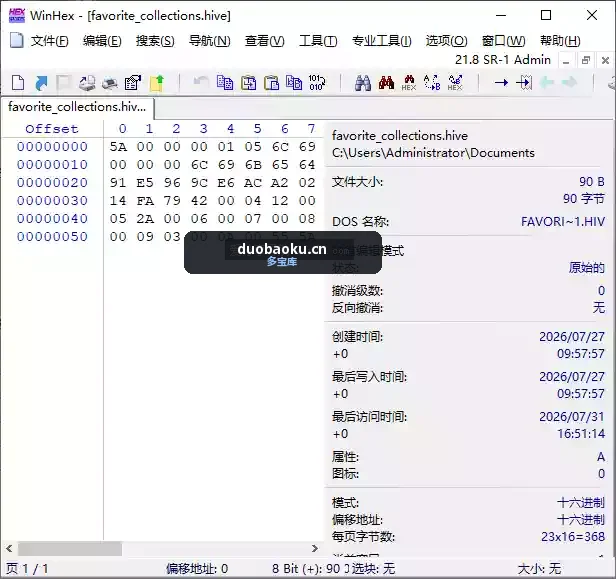Close the inner document window
616x579 pixels.
[605, 60]
